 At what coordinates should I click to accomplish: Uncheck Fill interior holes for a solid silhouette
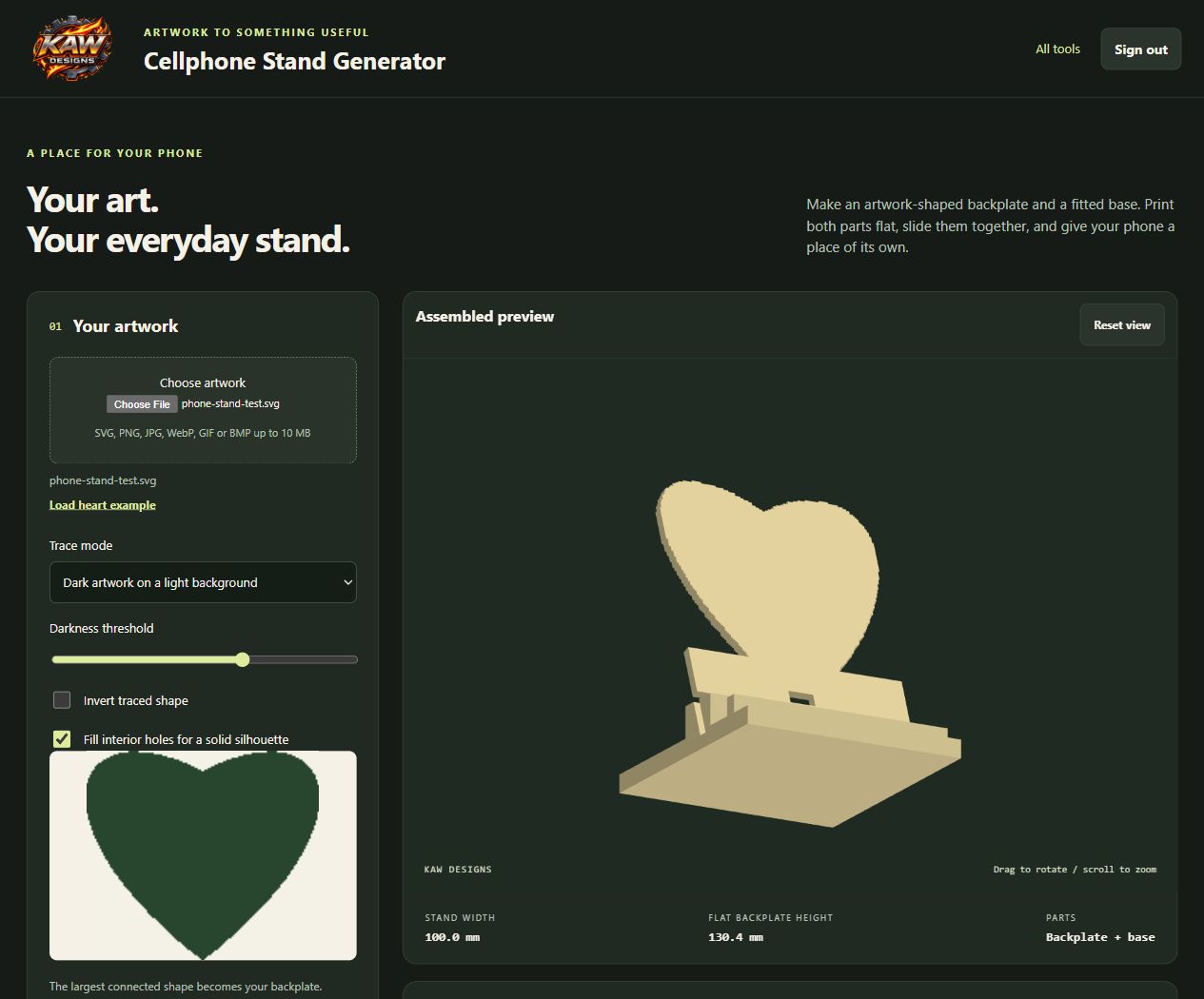point(62,739)
